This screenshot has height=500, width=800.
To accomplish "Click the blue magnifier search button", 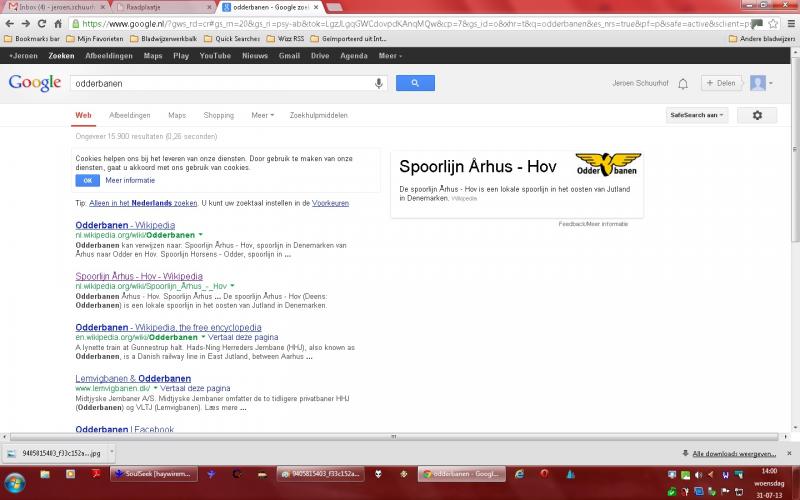I will [x=415, y=83].
